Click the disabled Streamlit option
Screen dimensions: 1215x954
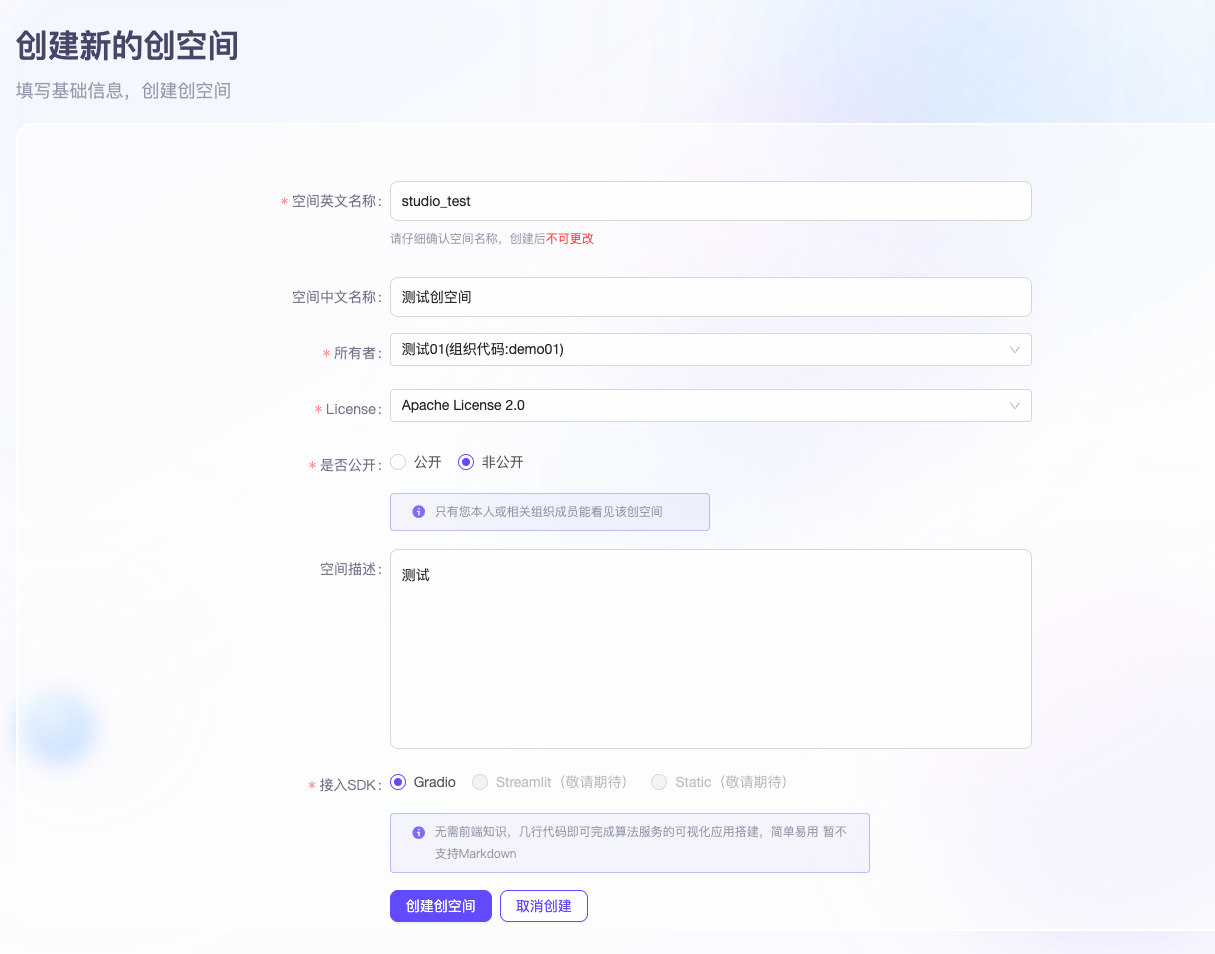point(480,782)
